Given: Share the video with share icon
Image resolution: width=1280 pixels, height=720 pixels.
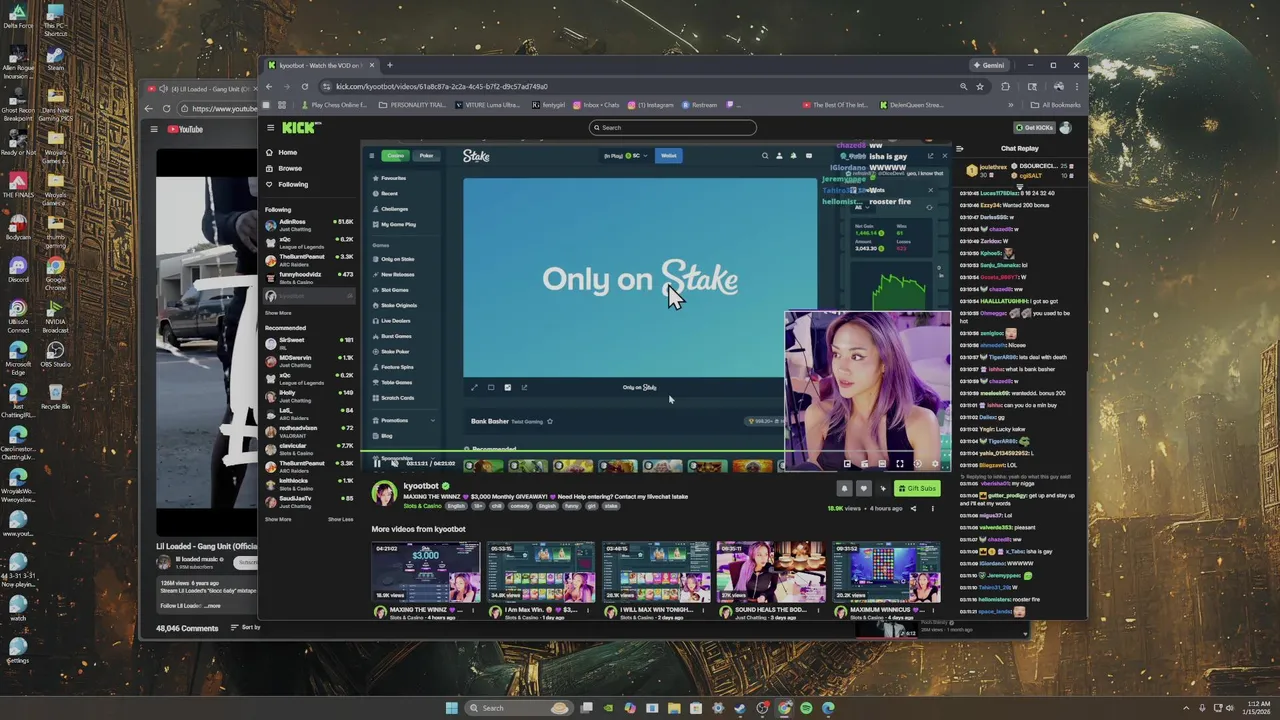Looking at the screenshot, I should click(912, 508).
